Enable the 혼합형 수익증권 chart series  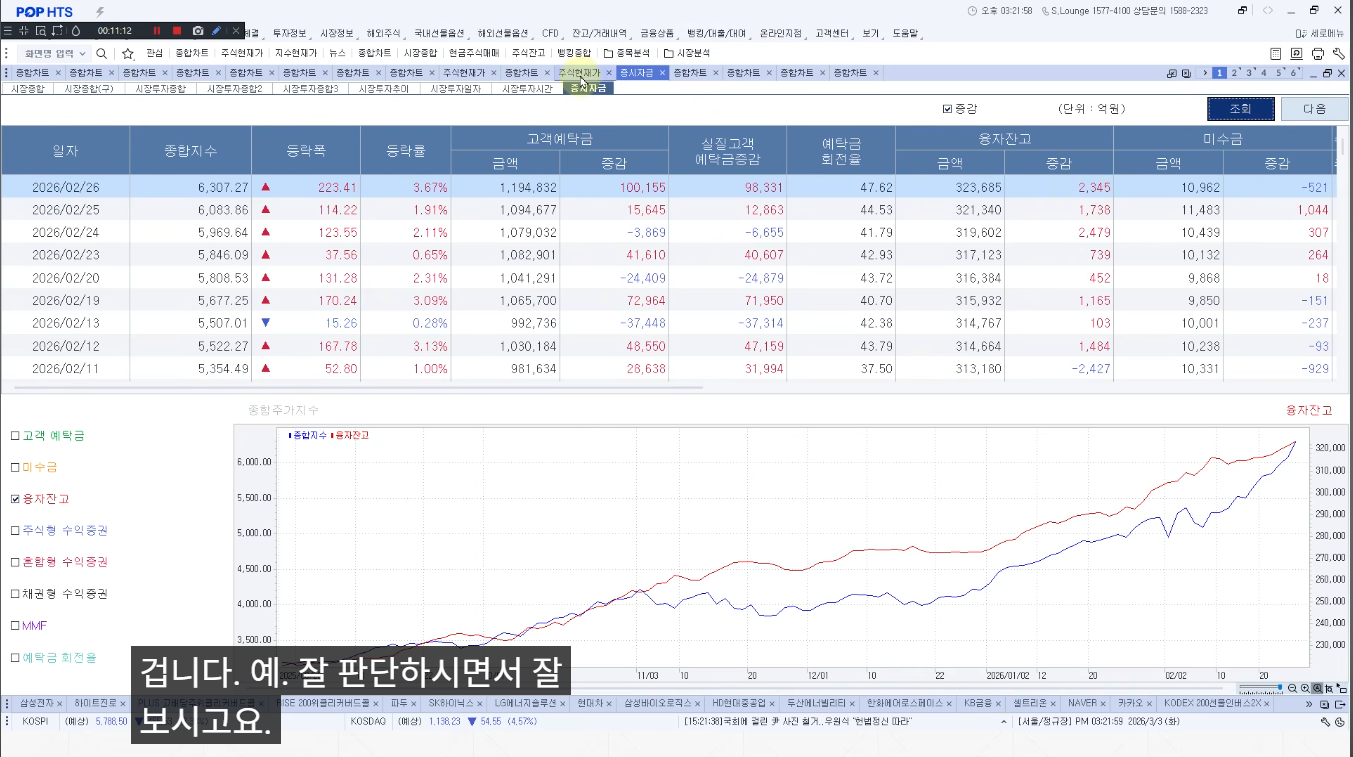[x=15, y=562]
